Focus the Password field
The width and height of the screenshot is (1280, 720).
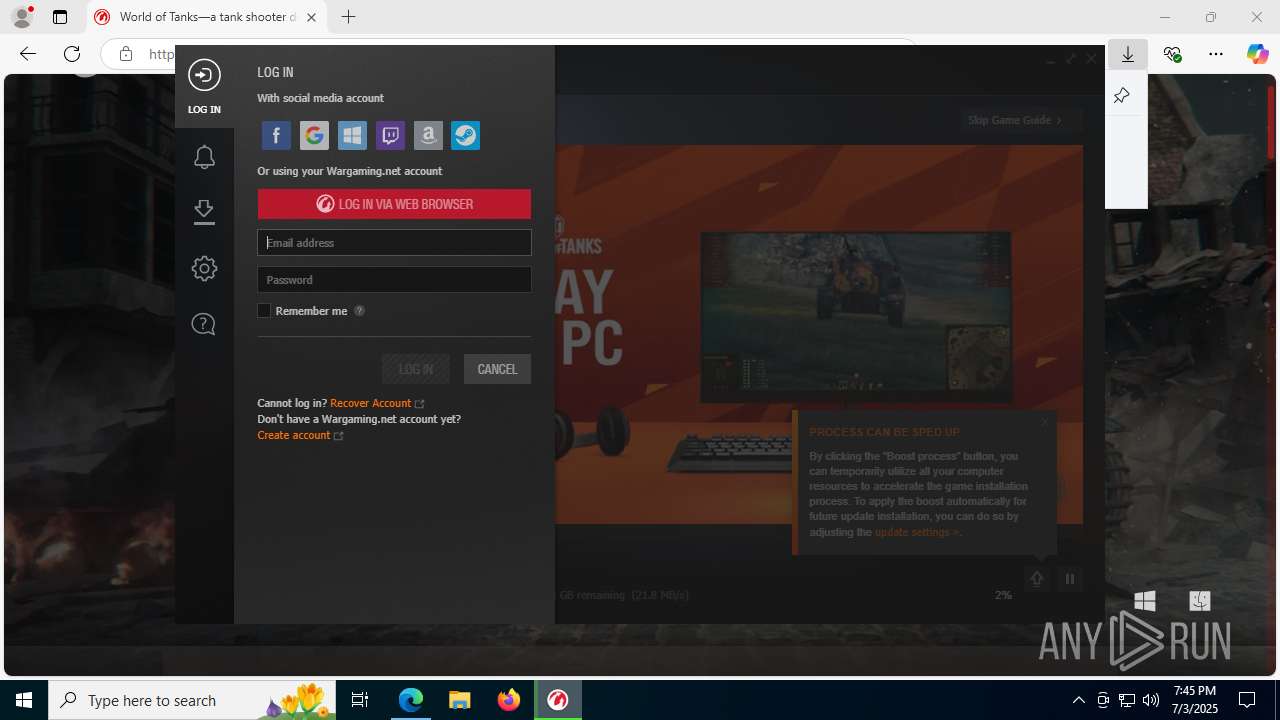pos(394,280)
